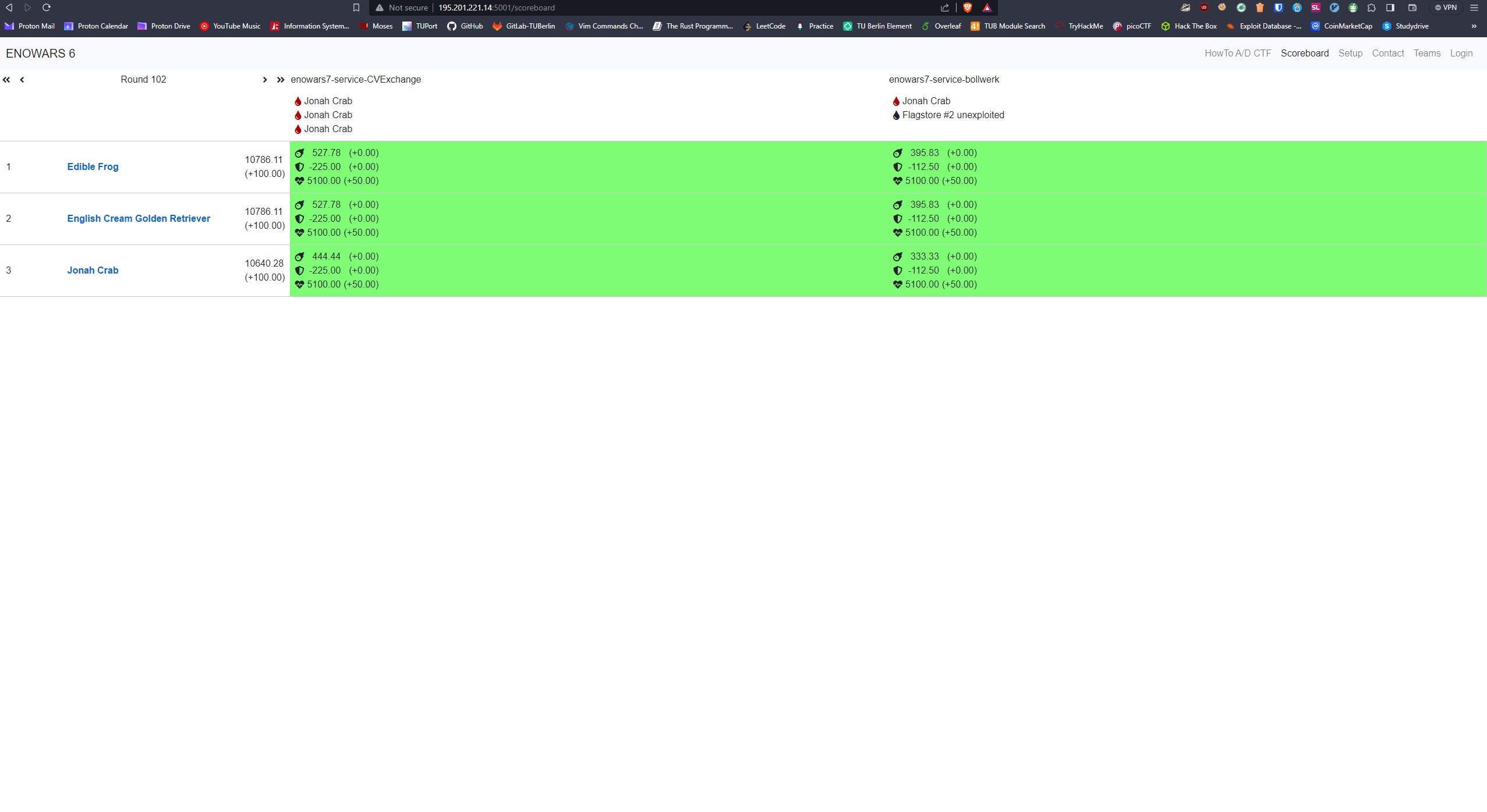Image resolution: width=1487 pixels, height=812 pixels.
Task: Click Login in navigation bar
Action: pos(1461,53)
